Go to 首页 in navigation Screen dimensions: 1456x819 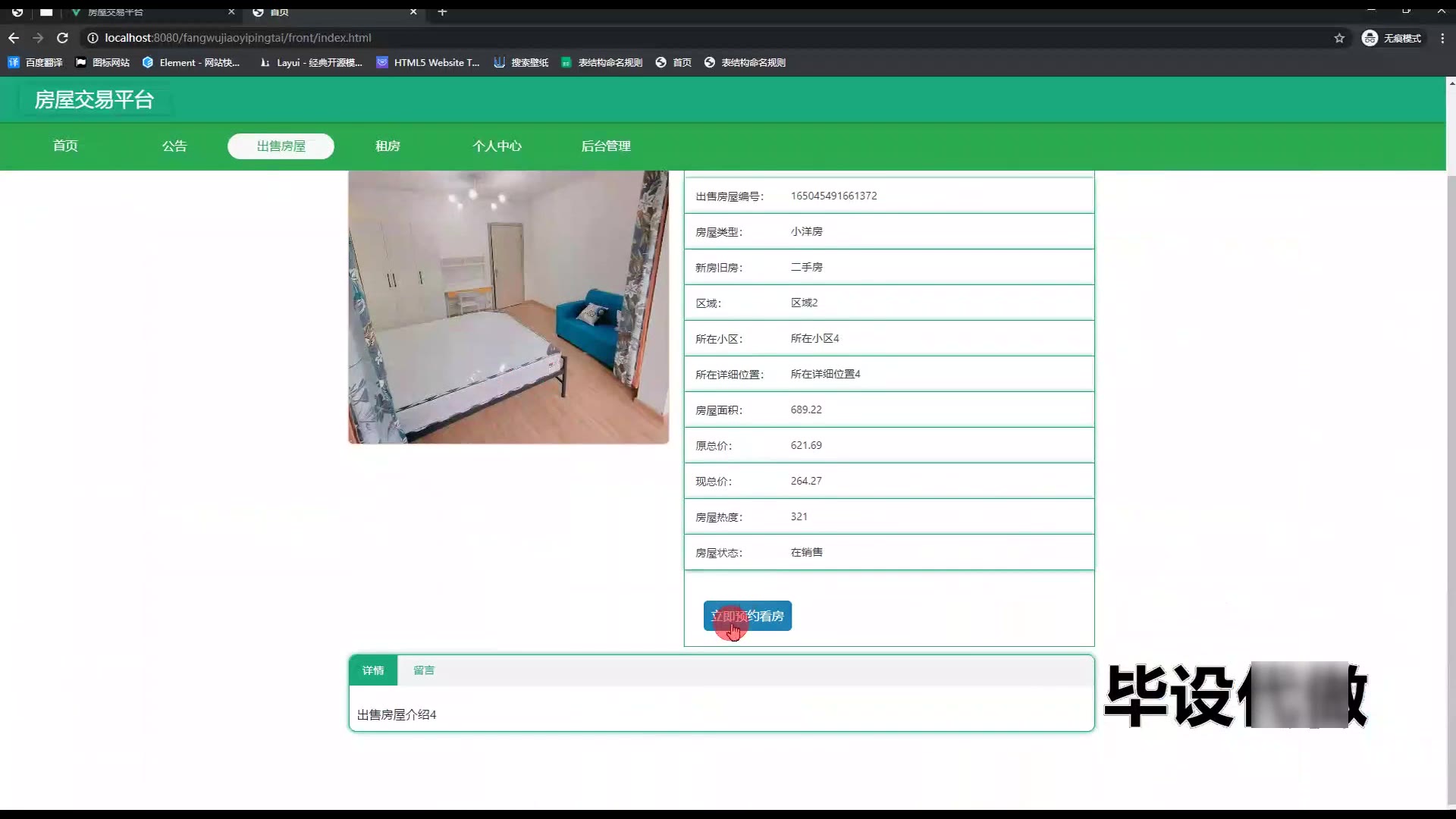pos(65,146)
